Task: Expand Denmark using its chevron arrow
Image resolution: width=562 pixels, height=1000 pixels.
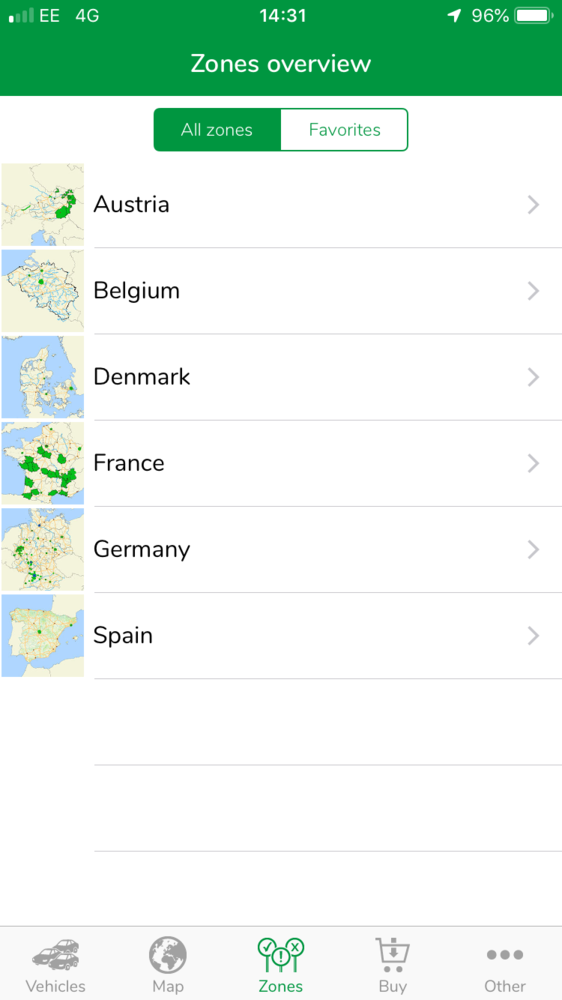Action: click(x=534, y=377)
